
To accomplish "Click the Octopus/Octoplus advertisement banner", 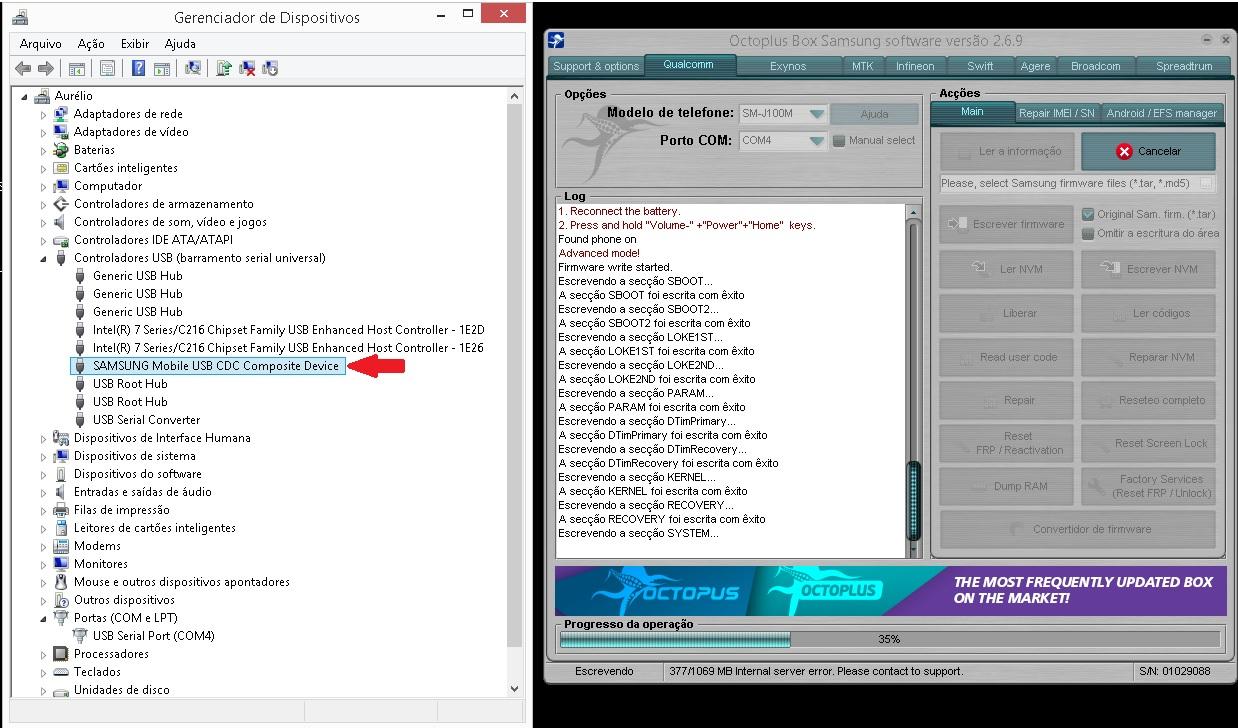I will point(890,590).
